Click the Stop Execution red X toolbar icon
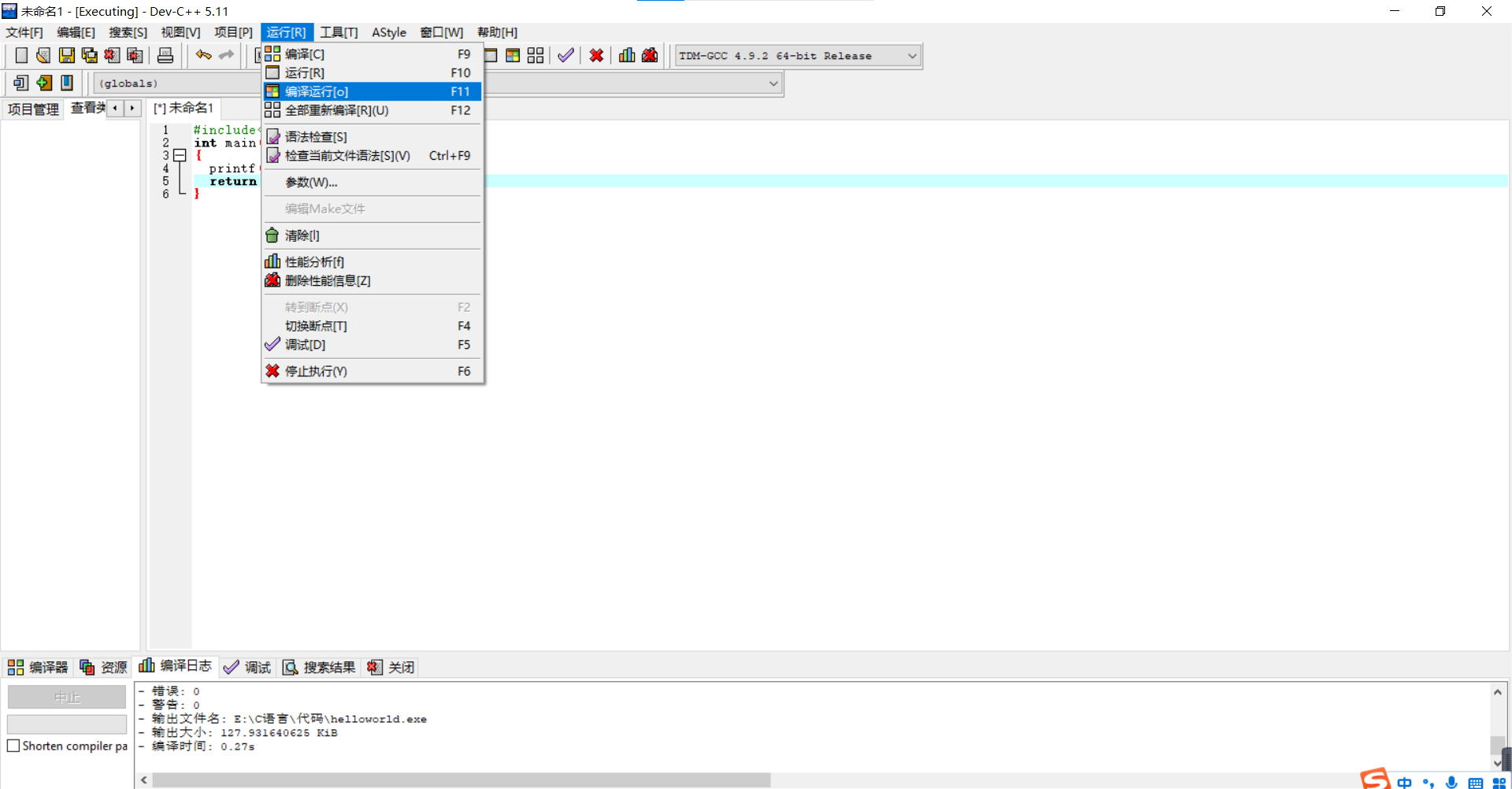 [596, 55]
